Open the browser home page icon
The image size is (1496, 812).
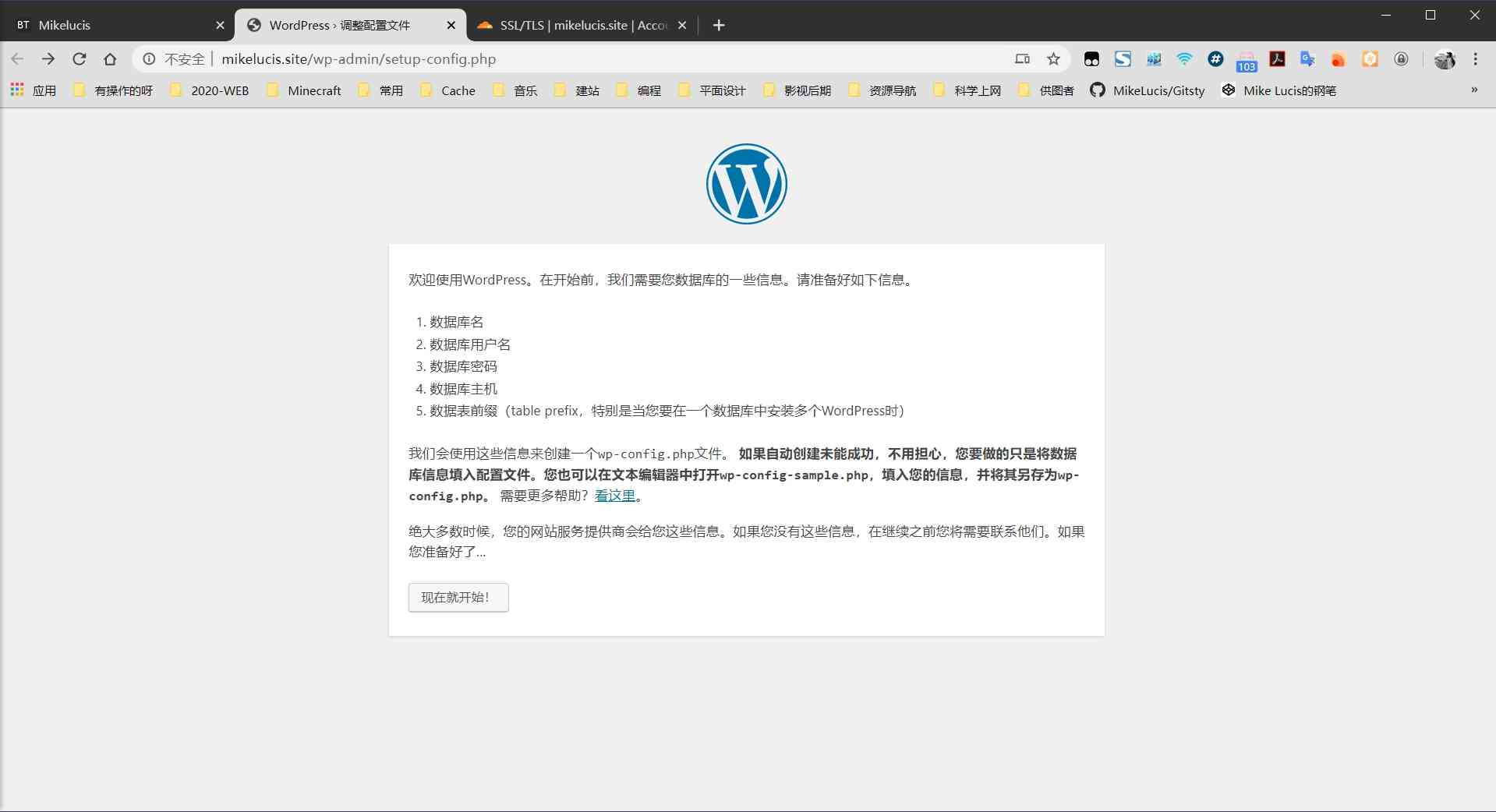pyautogui.click(x=110, y=58)
